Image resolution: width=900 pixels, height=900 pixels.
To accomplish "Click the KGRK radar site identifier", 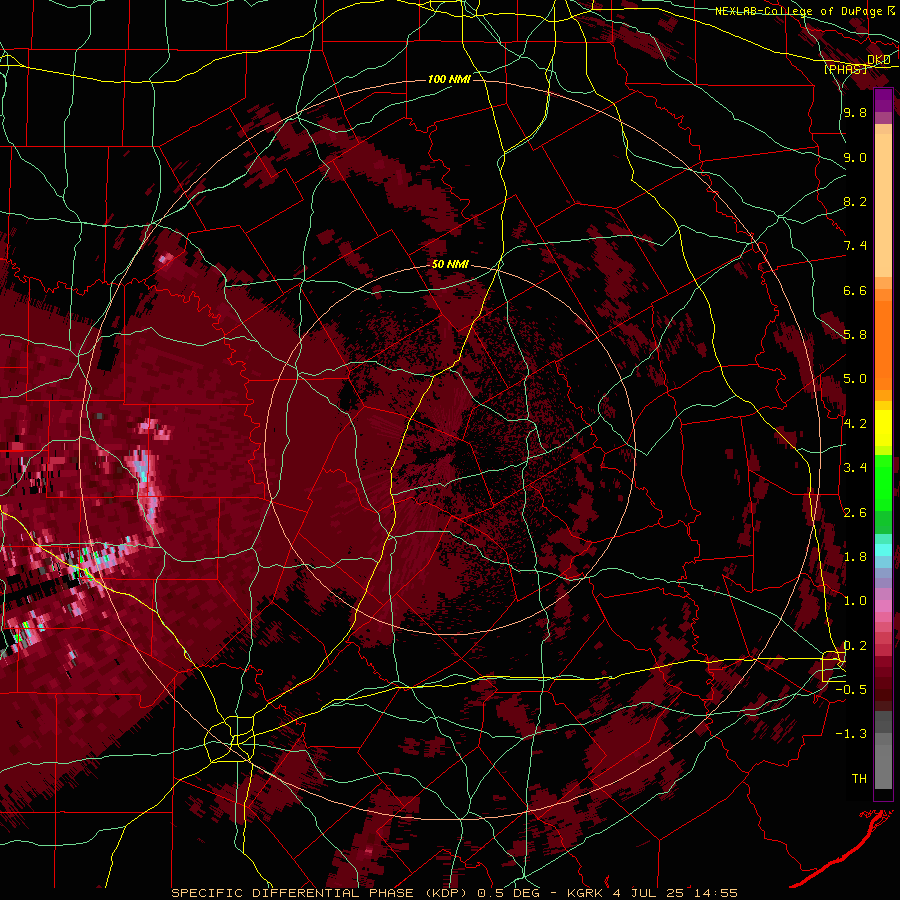I will point(587,893).
